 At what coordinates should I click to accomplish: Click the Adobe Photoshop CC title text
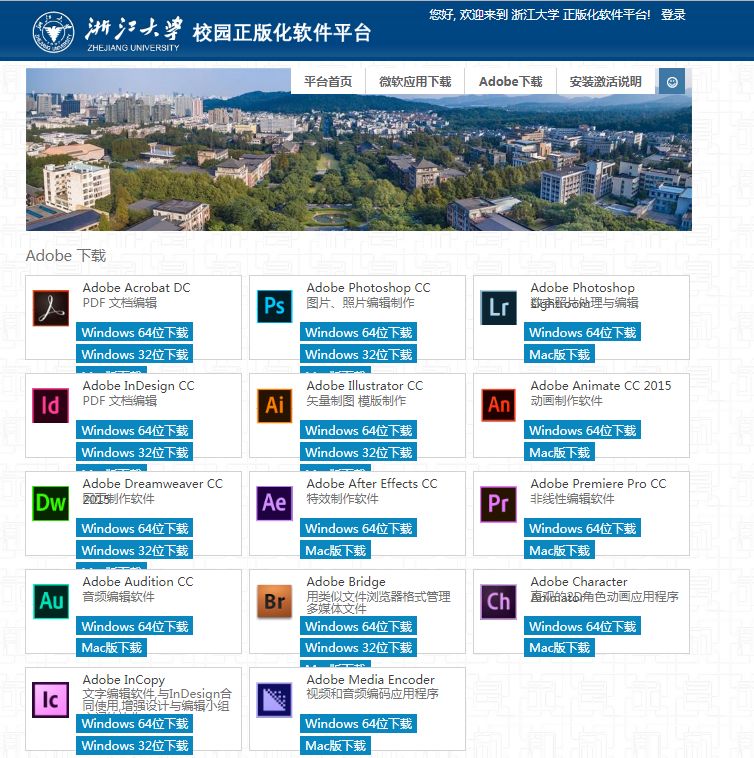(x=368, y=288)
